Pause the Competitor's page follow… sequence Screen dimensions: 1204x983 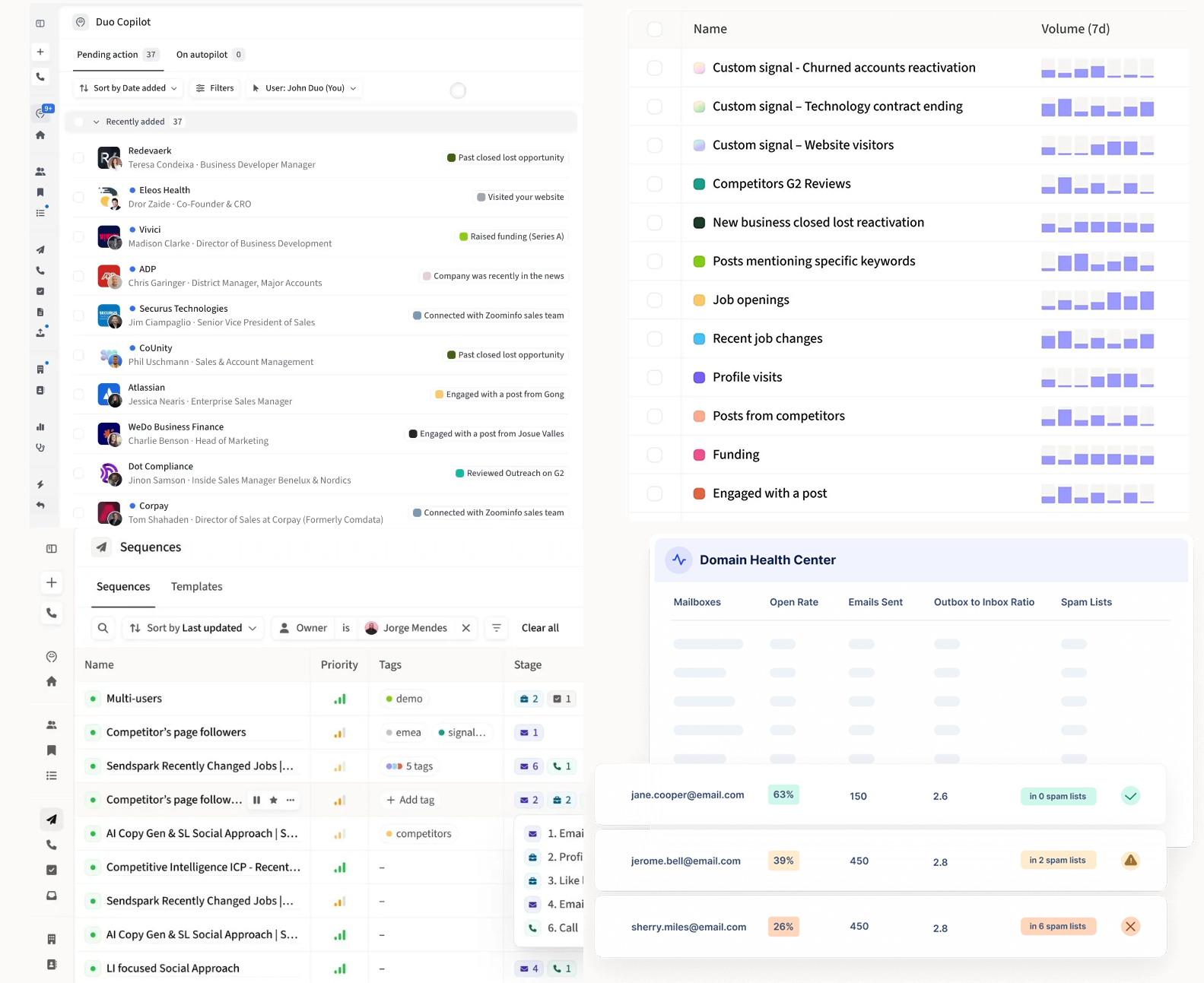[x=256, y=800]
